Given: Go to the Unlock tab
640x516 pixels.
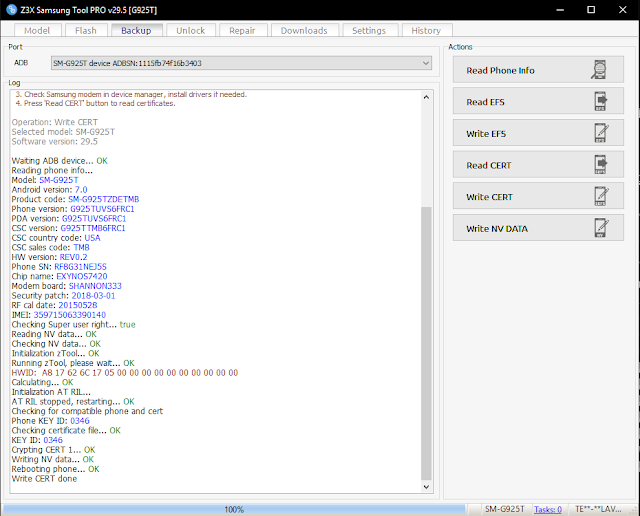Looking at the screenshot, I should pos(191,31).
